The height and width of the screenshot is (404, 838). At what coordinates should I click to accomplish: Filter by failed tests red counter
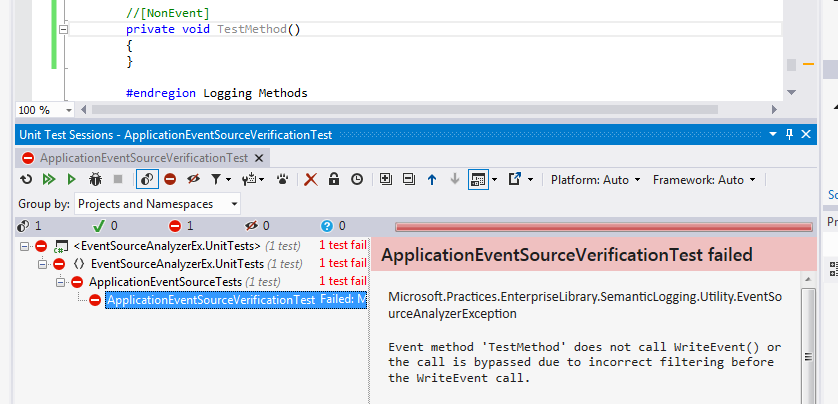pyautogui.click(x=181, y=227)
